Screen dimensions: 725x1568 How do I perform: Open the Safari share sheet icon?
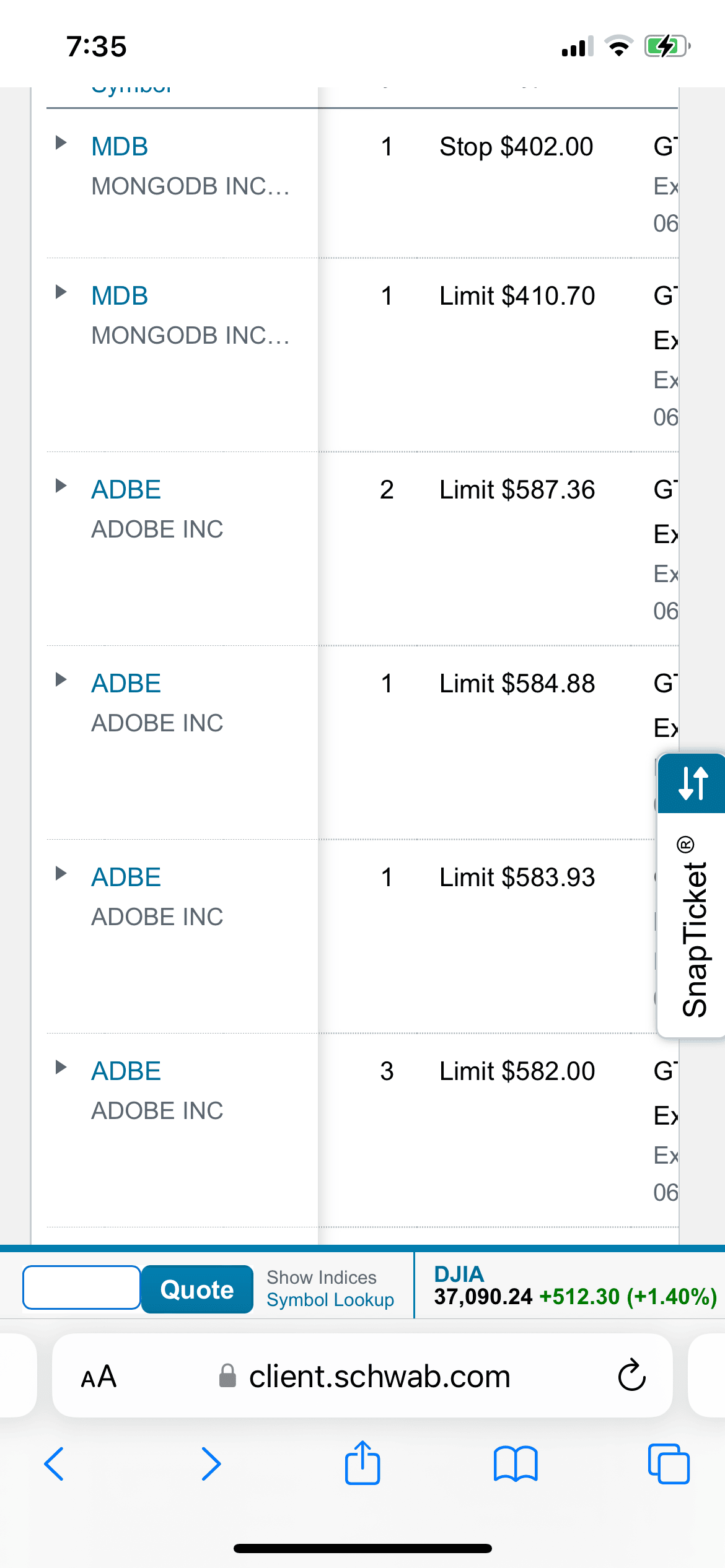362,1464
